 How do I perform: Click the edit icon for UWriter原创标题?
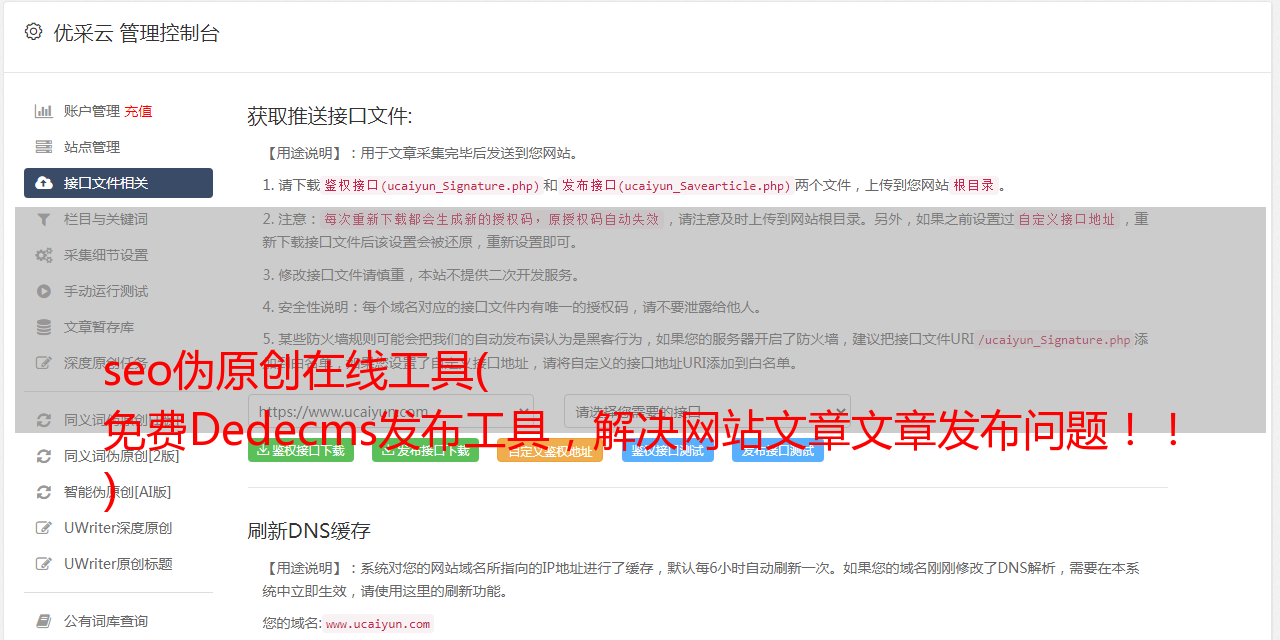click(44, 564)
